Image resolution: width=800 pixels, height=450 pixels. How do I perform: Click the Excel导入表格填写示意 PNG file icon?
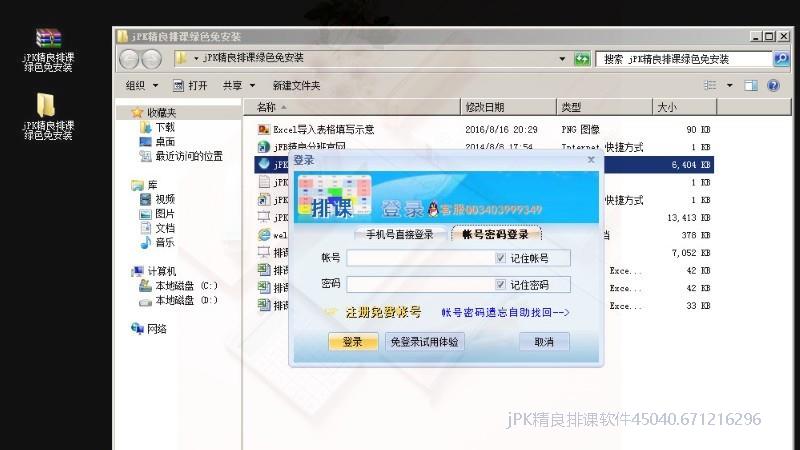tap(263, 130)
